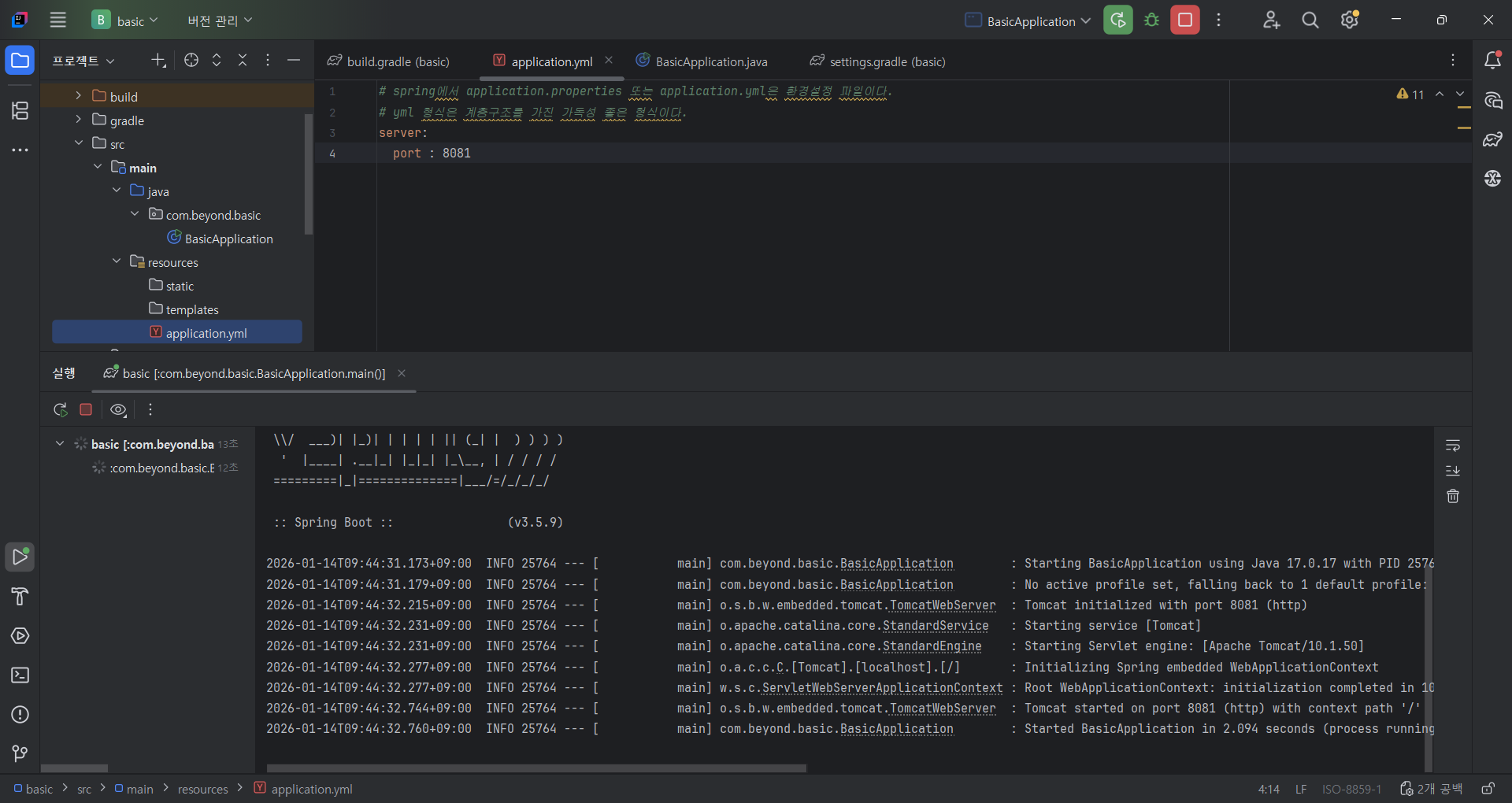Screen dimensions: 1512x803
Task: Stop the running BasicApplication in toolbar
Action: tap(1184, 20)
